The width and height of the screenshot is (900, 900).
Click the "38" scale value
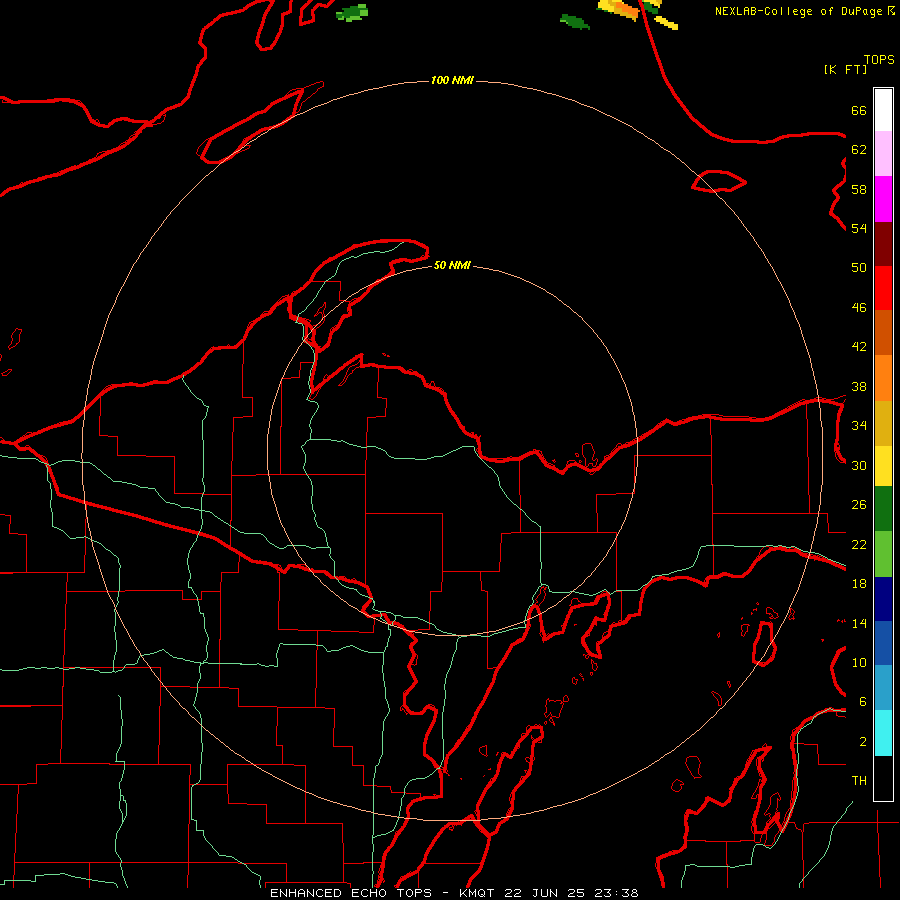(859, 387)
